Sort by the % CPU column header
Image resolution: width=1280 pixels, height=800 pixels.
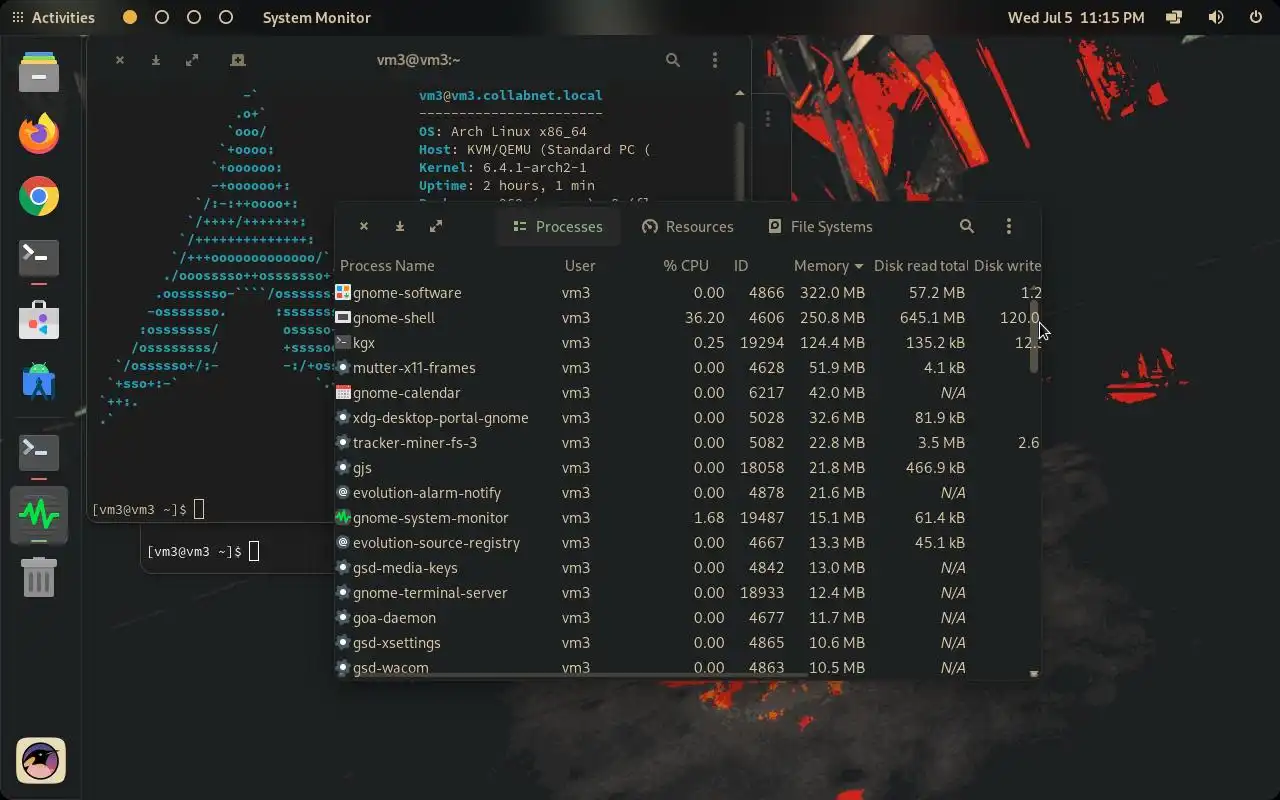pyautogui.click(x=686, y=265)
